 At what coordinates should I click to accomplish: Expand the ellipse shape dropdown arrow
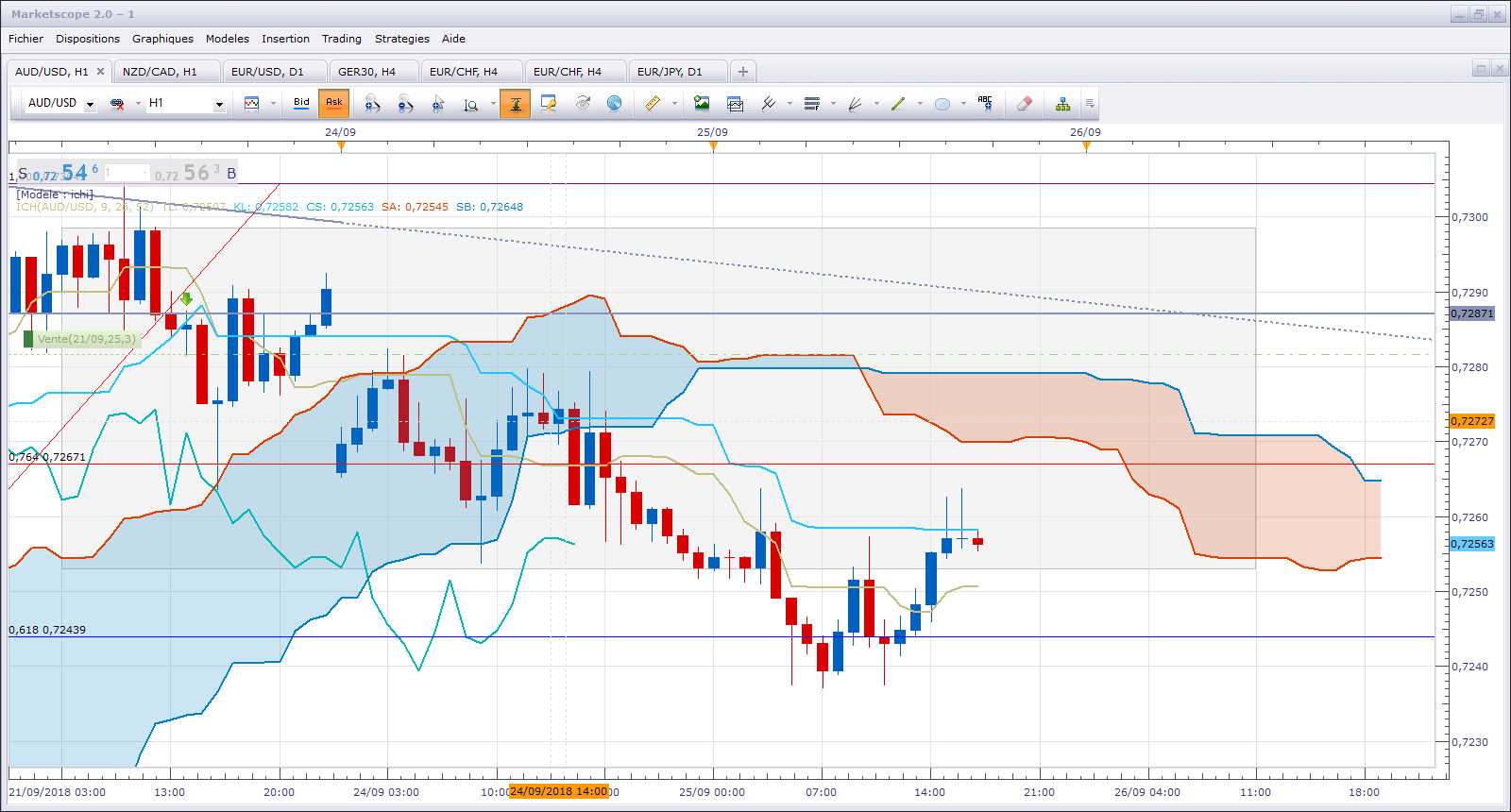click(x=963, y=104)
